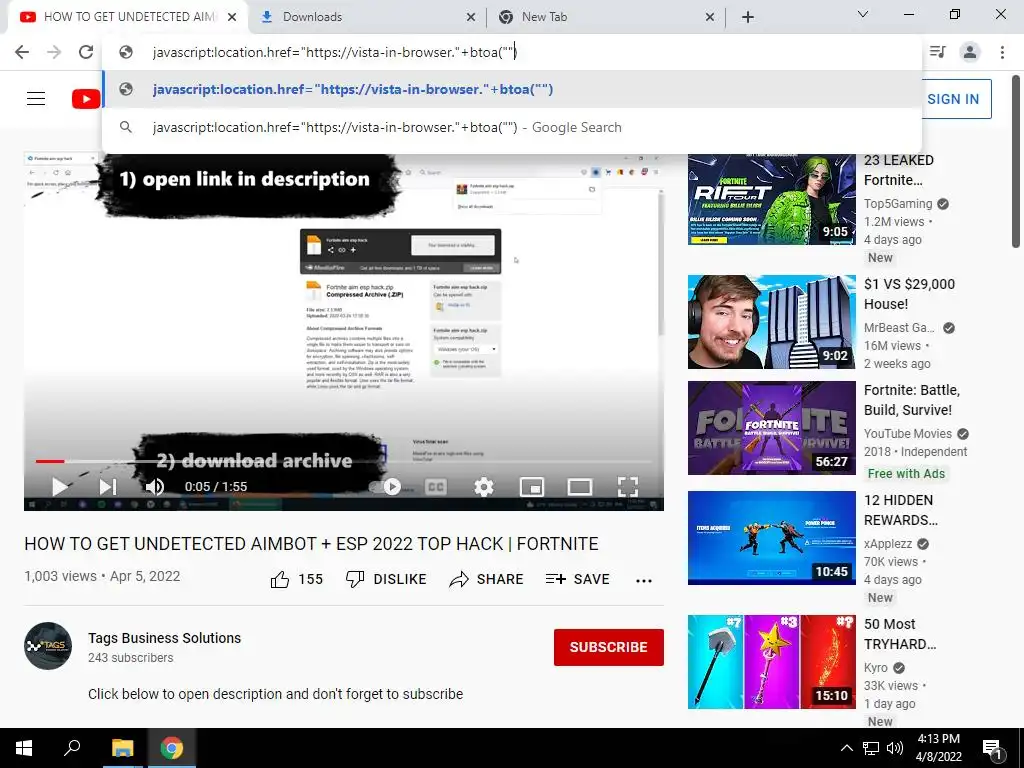The image size is (1024, 768).
Task: Open the YouTube hamburger guide menu
Action: 36,99
